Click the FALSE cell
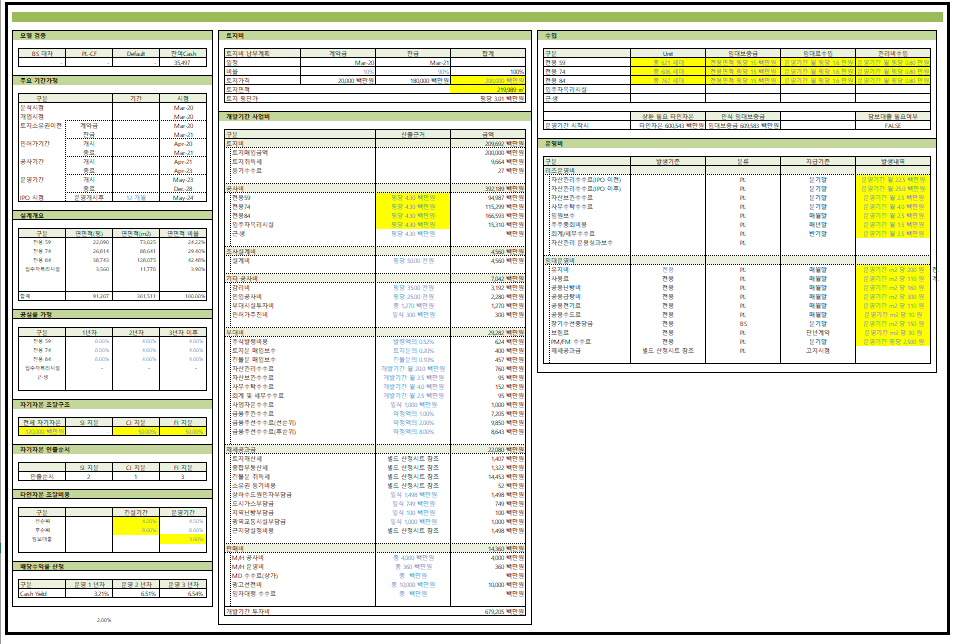The image size is (958, 644). (x=893, y=125)
